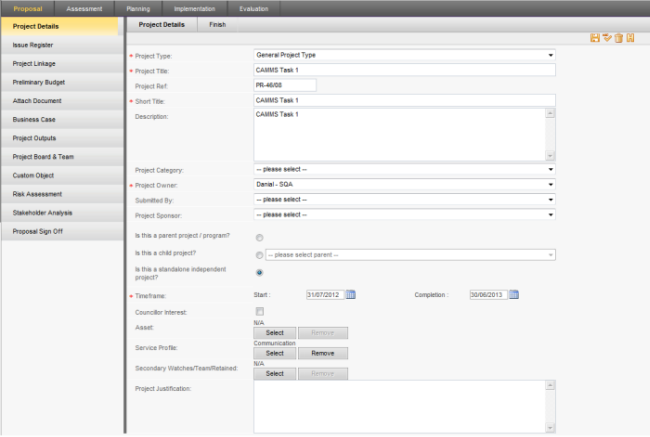Select the parent project / program radio button
The width and height of the screenshot is (650, 437).
(x=260, y=237)
